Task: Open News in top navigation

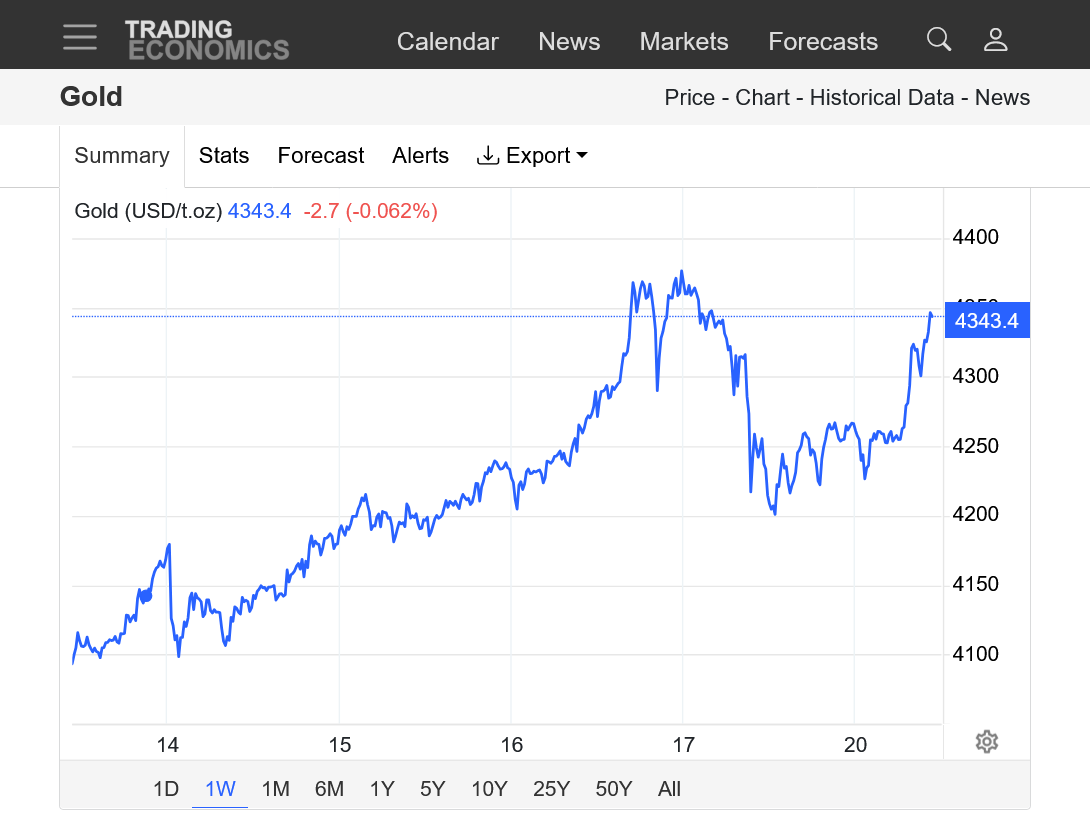Action: pos(569,42)
